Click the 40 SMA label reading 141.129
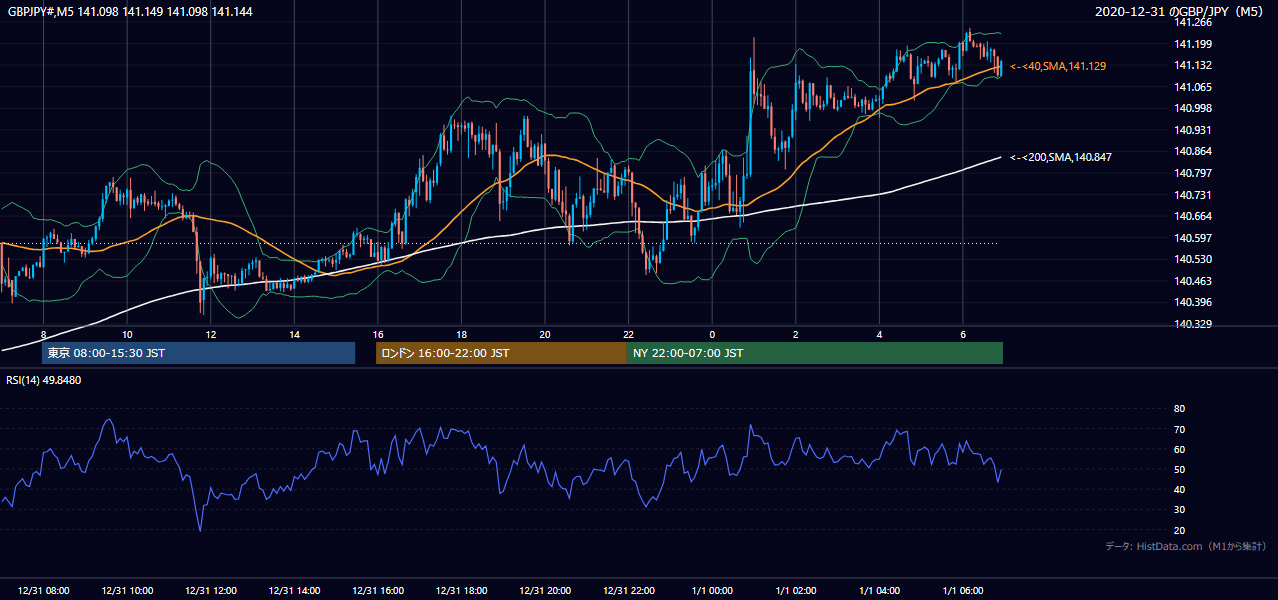1278x600 pixels. 1058,66
